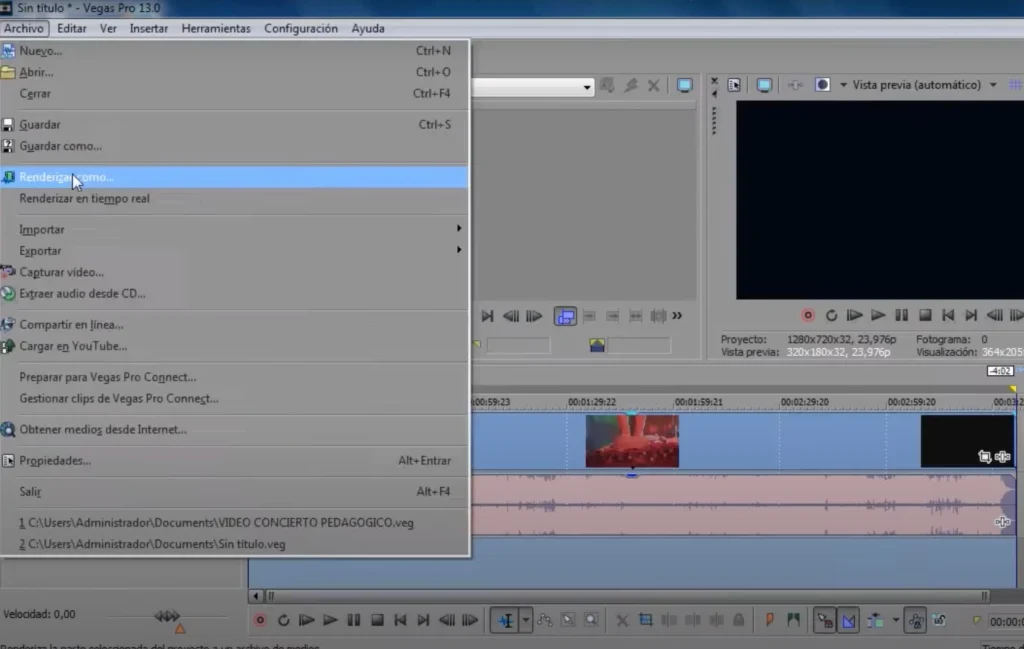Toggle snapping in the timeline toolbar
Viewport: 1024px width, 649px height.
(x=825, y=620)
